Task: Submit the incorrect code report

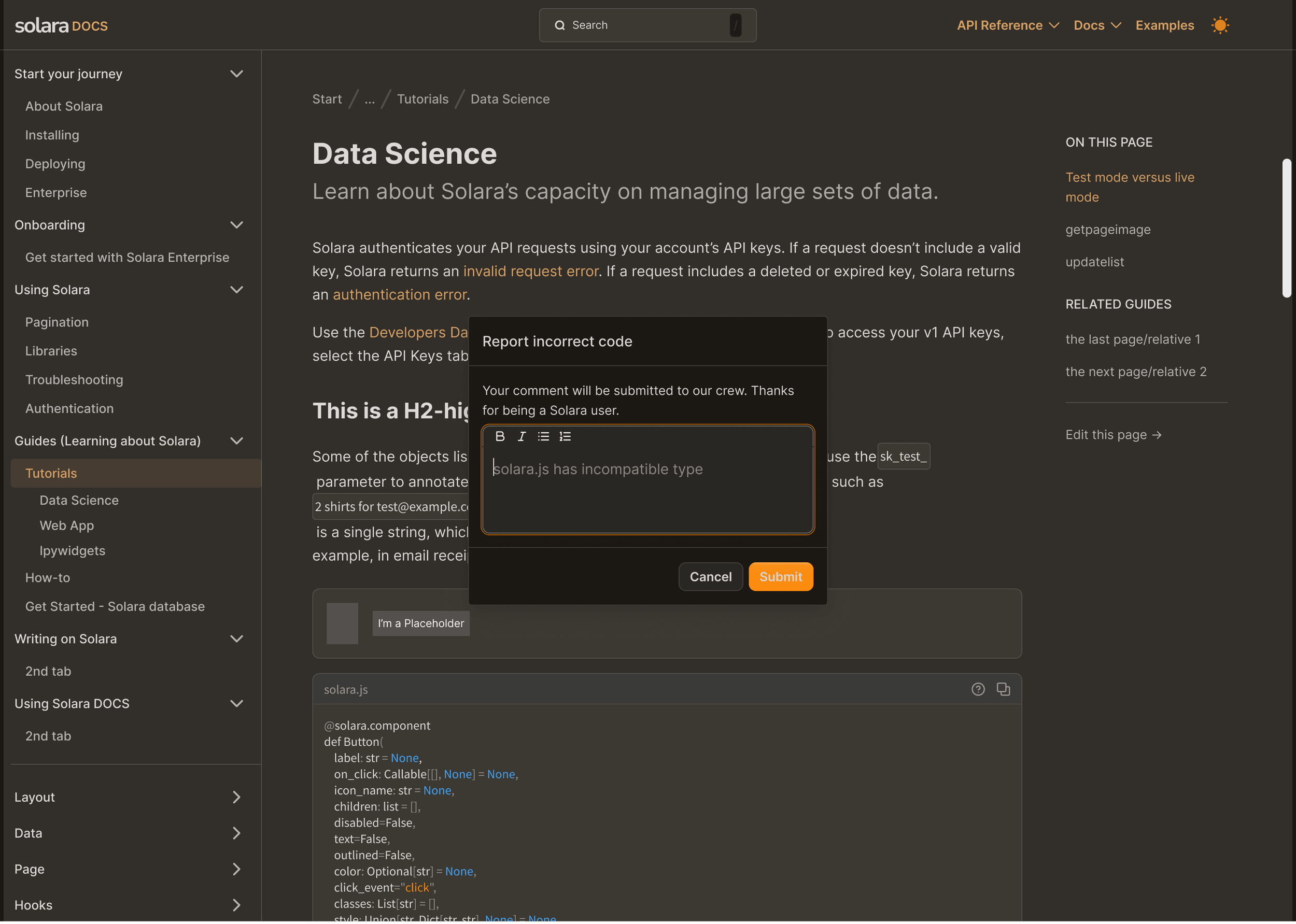Action: click(780, 577)
